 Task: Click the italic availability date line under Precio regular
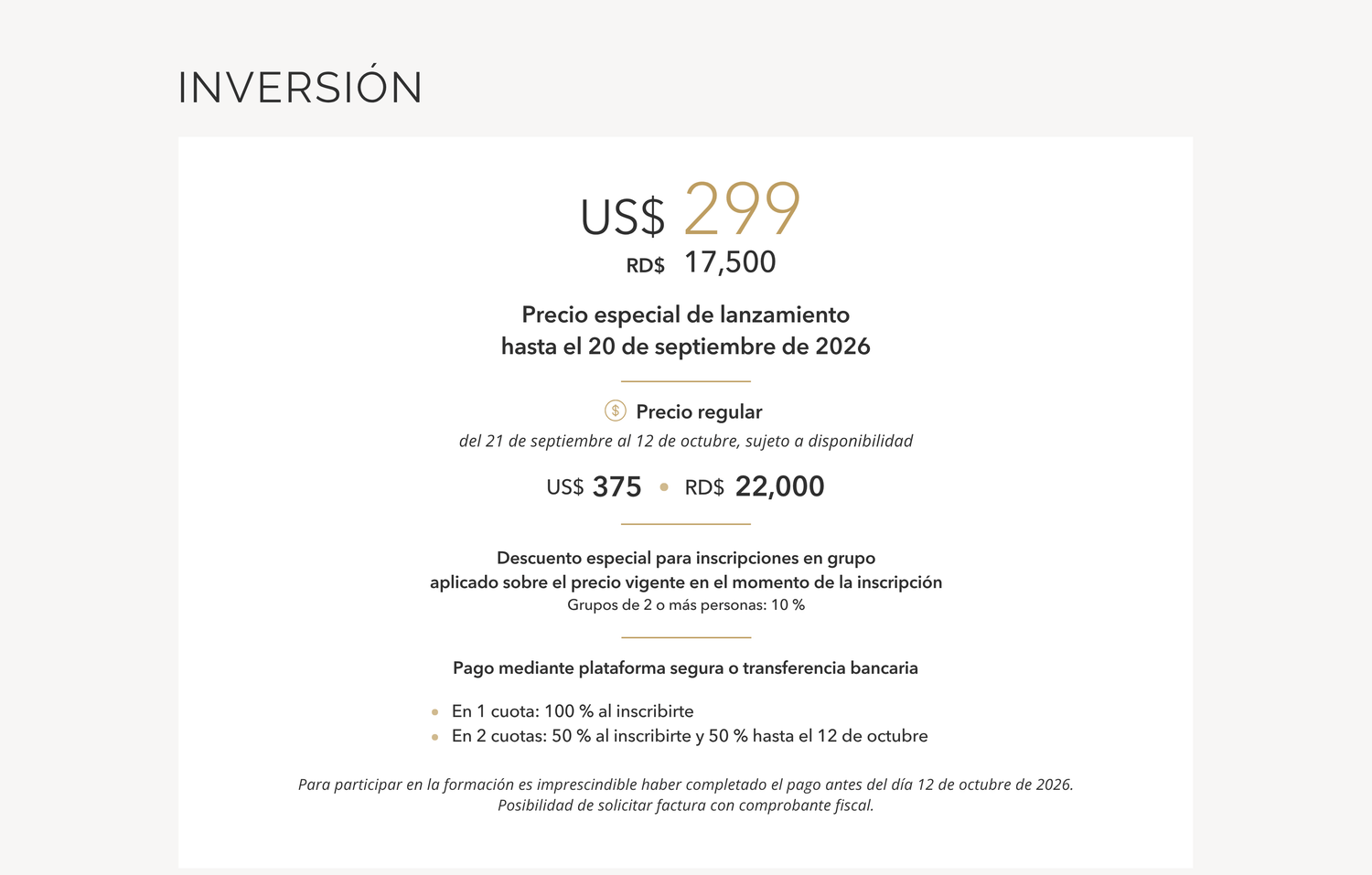pyautogui.click(x=686, y=441)
